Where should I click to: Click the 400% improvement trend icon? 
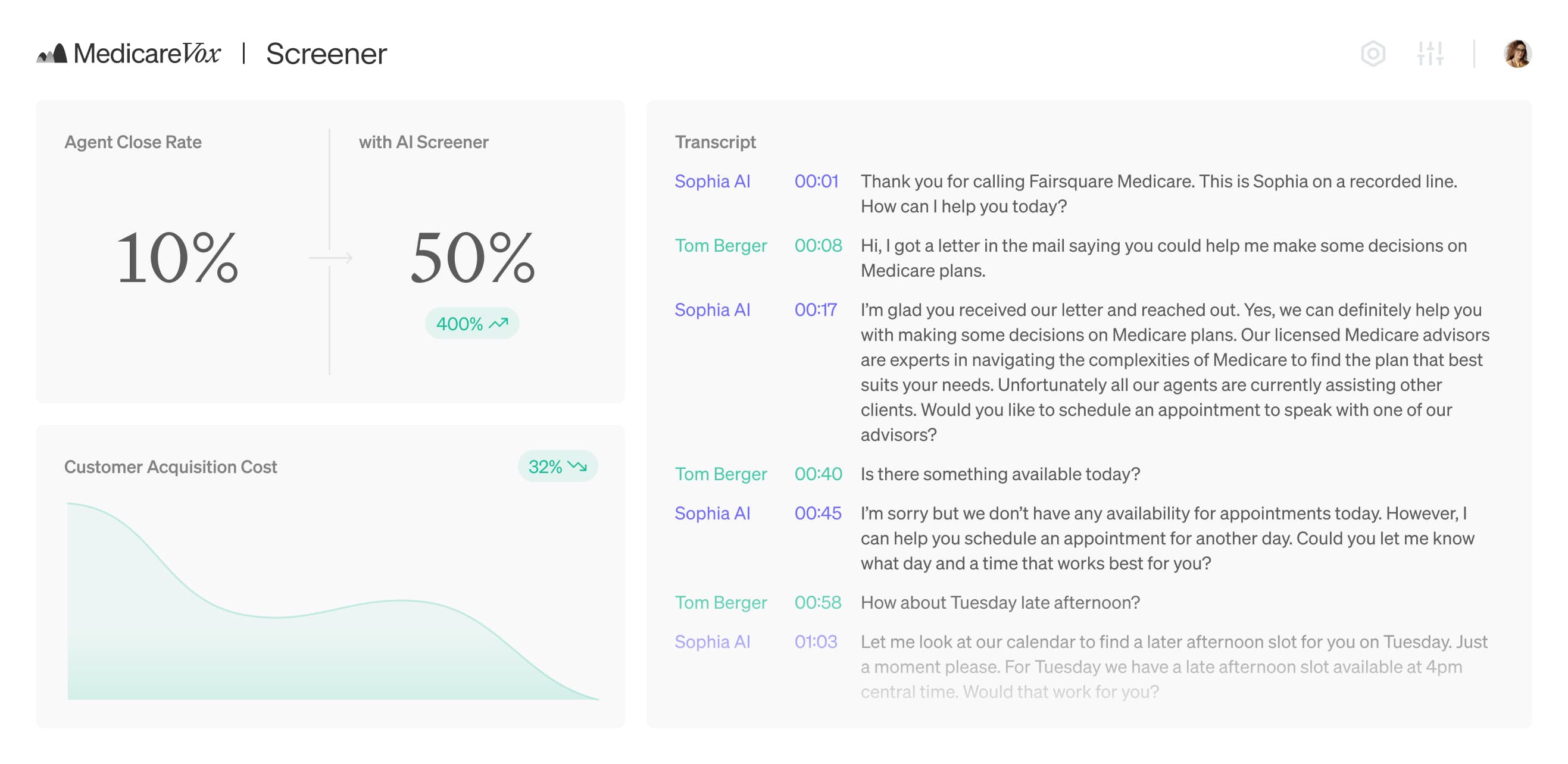click(x=502, y=323)
